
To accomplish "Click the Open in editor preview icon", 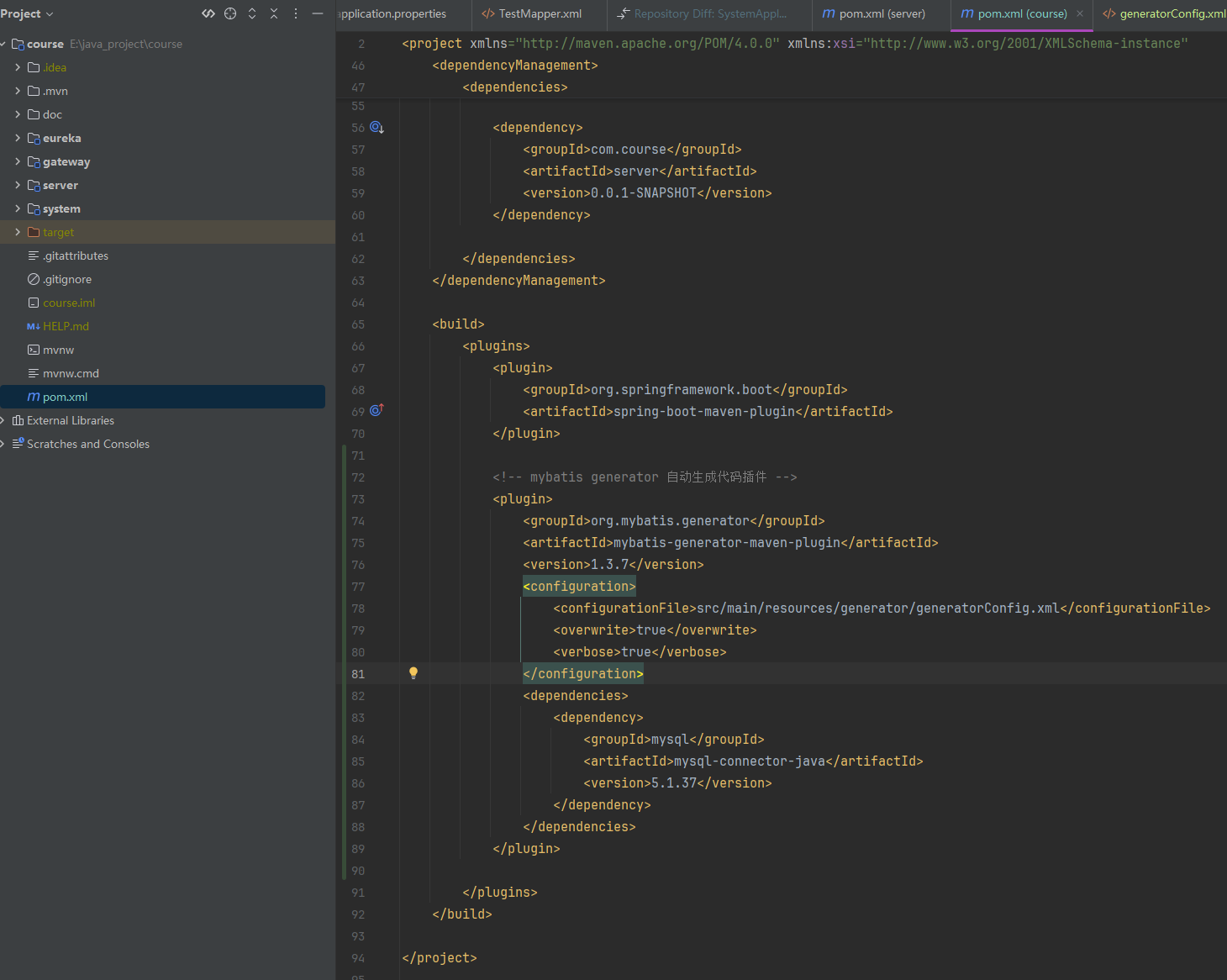I will [208, 13].
